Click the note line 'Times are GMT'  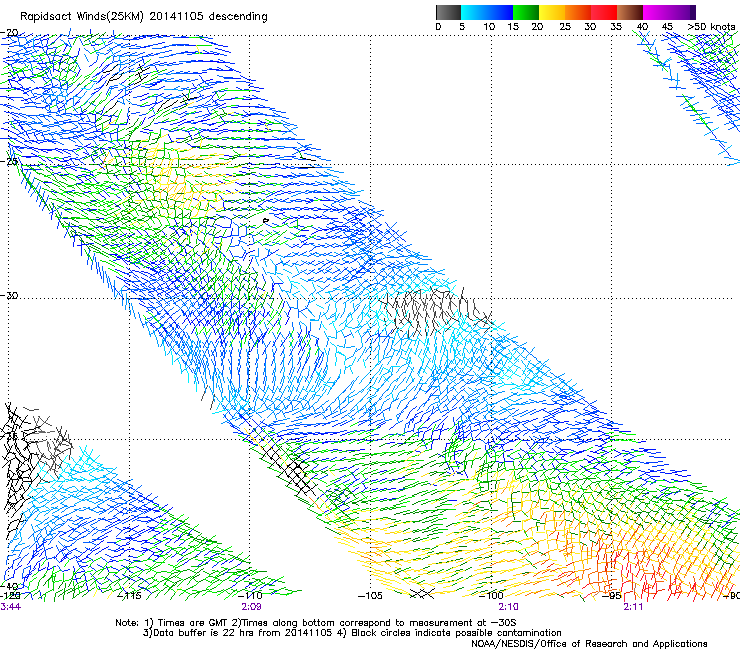click(x=190, y=623)
